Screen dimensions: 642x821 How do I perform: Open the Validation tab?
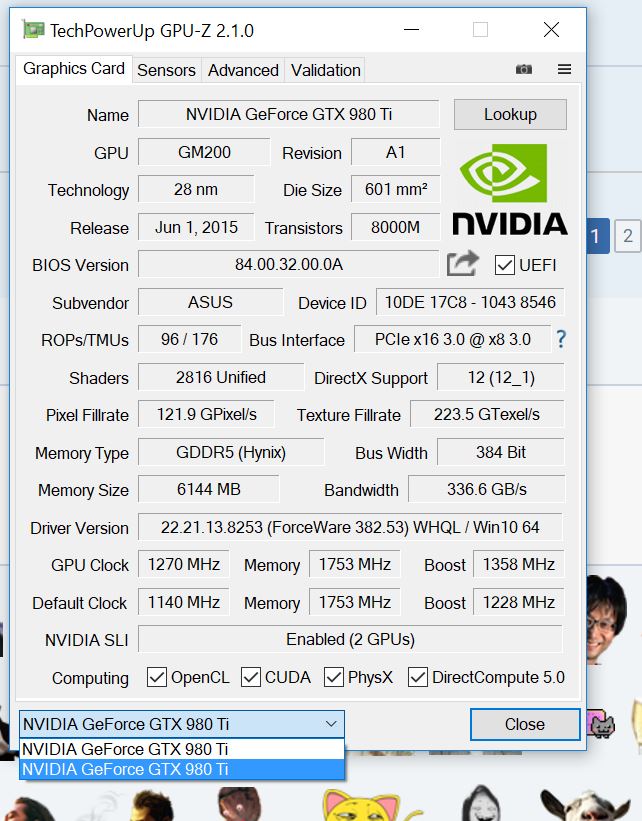pyautogui.click(x=325, y=70)
